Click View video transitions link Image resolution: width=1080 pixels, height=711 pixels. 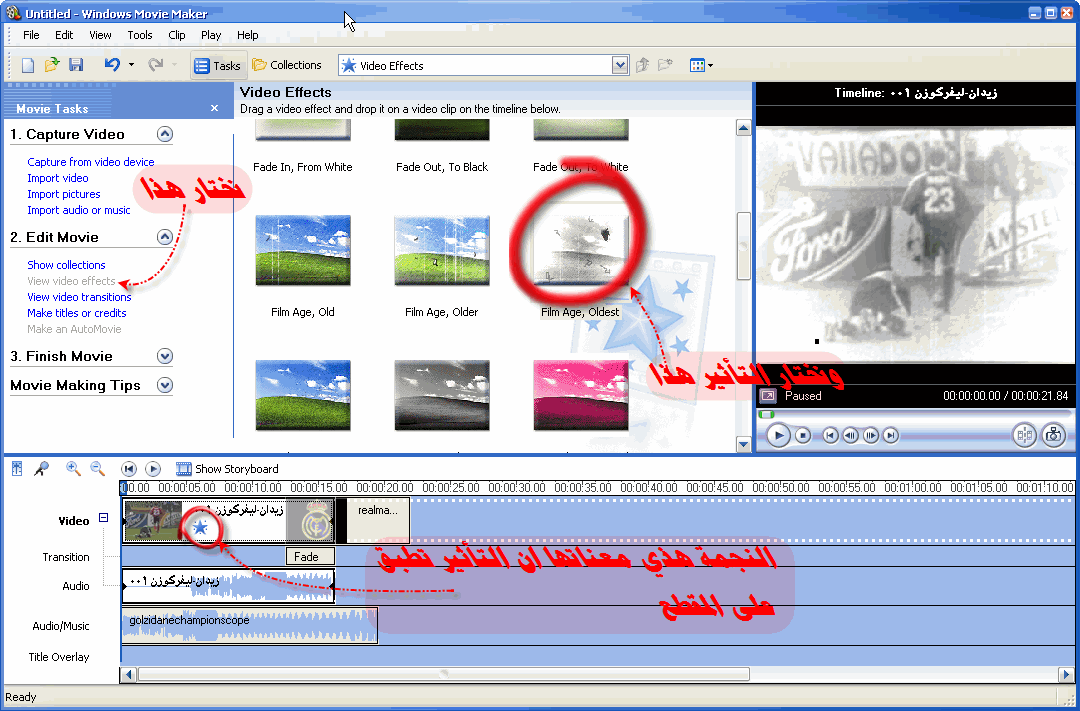(x=79, y=297)
